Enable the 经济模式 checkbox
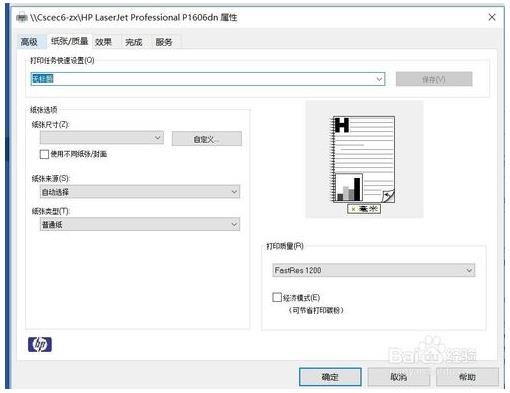Screen dimensions: 510x393 point(277,297)
